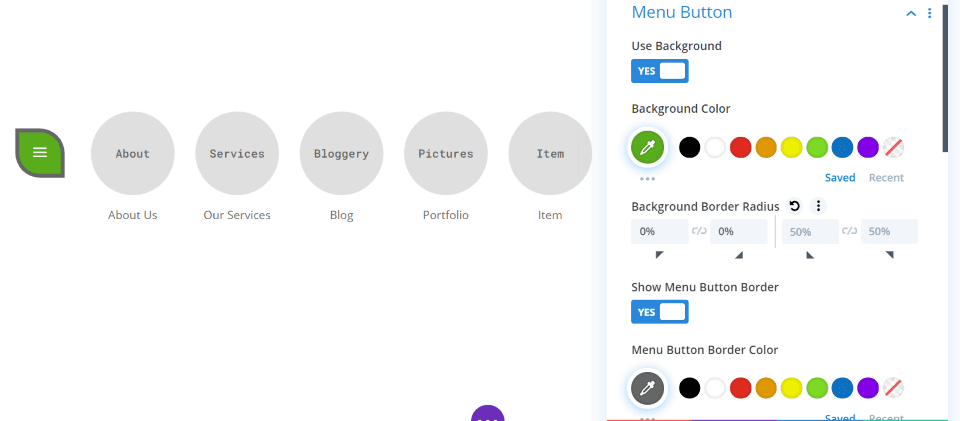Screen dimensions: 960x421
Task: Click the Blog label
Action: pyautogui.click(x=342, y=215)
